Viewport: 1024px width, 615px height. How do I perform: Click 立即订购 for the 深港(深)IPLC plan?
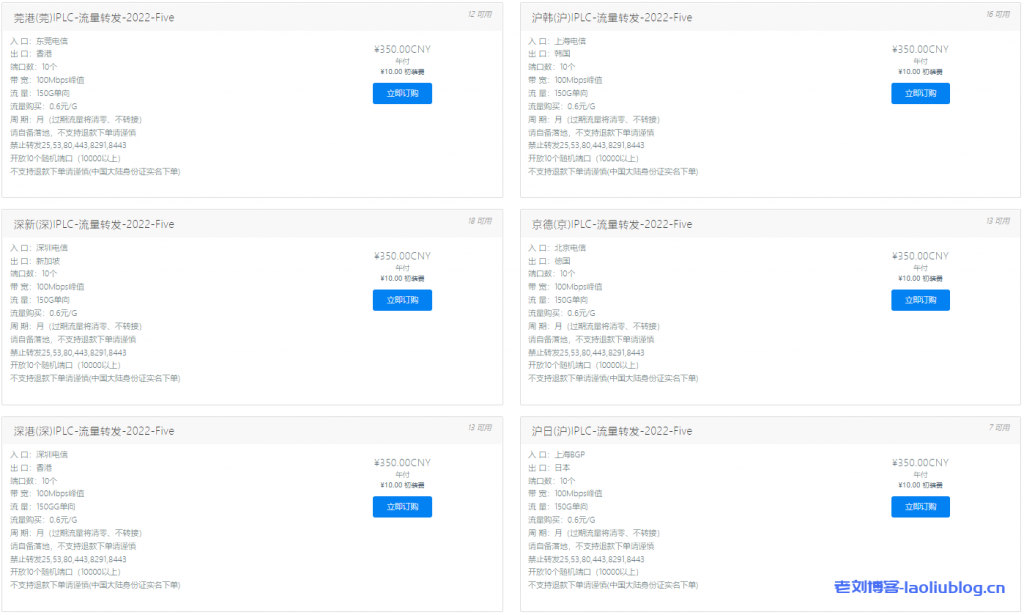point(402,507)
